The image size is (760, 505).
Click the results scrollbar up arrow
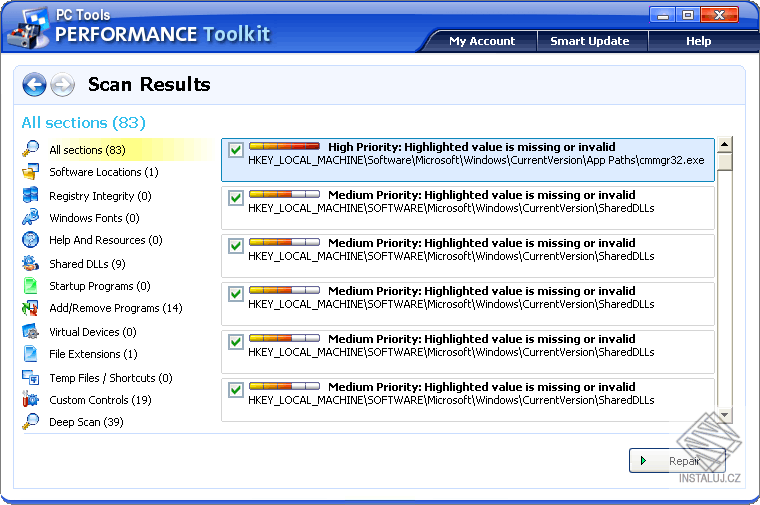[x=725, y=144]
